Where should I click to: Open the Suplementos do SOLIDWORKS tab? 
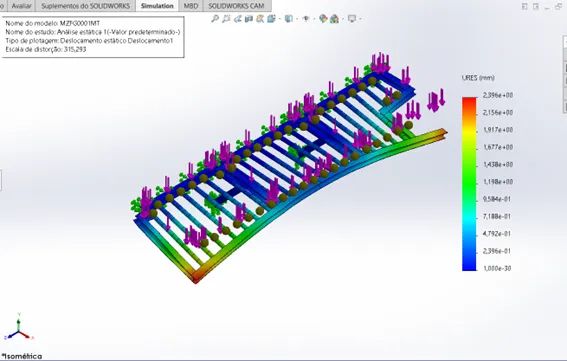tap(85, 6)
